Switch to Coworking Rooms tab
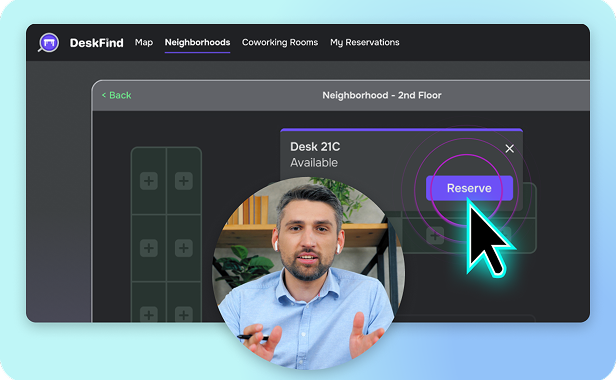 280,42
